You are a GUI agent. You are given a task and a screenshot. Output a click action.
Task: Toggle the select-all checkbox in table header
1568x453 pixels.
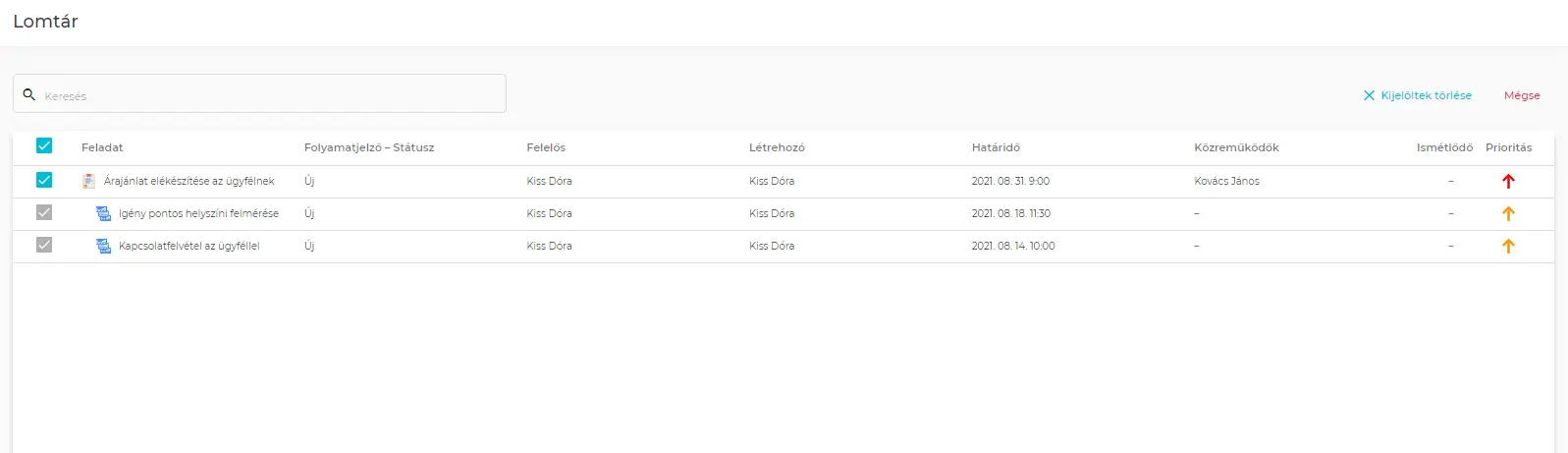pyautogui.click(x=44, y=145)
